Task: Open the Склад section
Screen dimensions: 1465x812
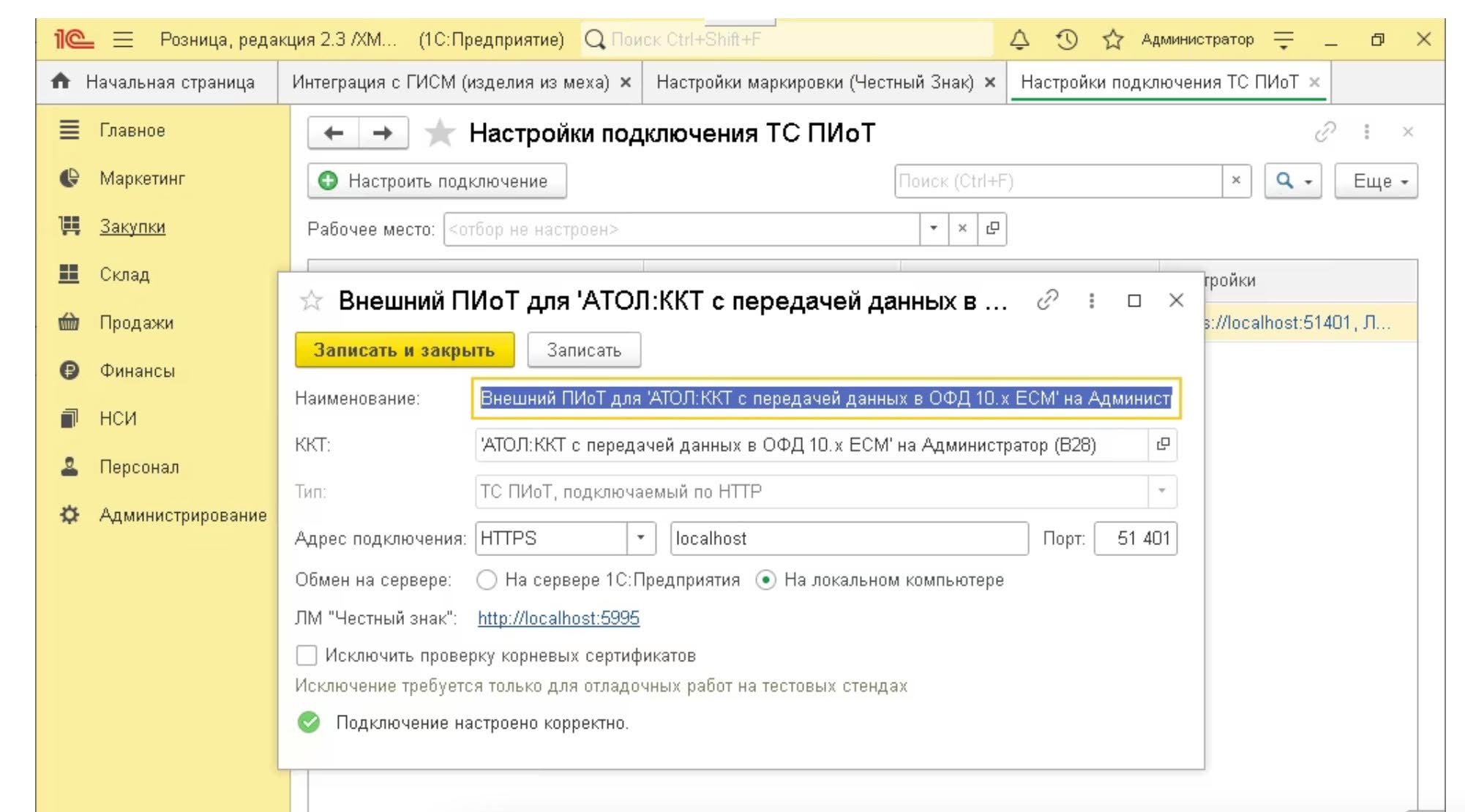Action: point(124,274)
